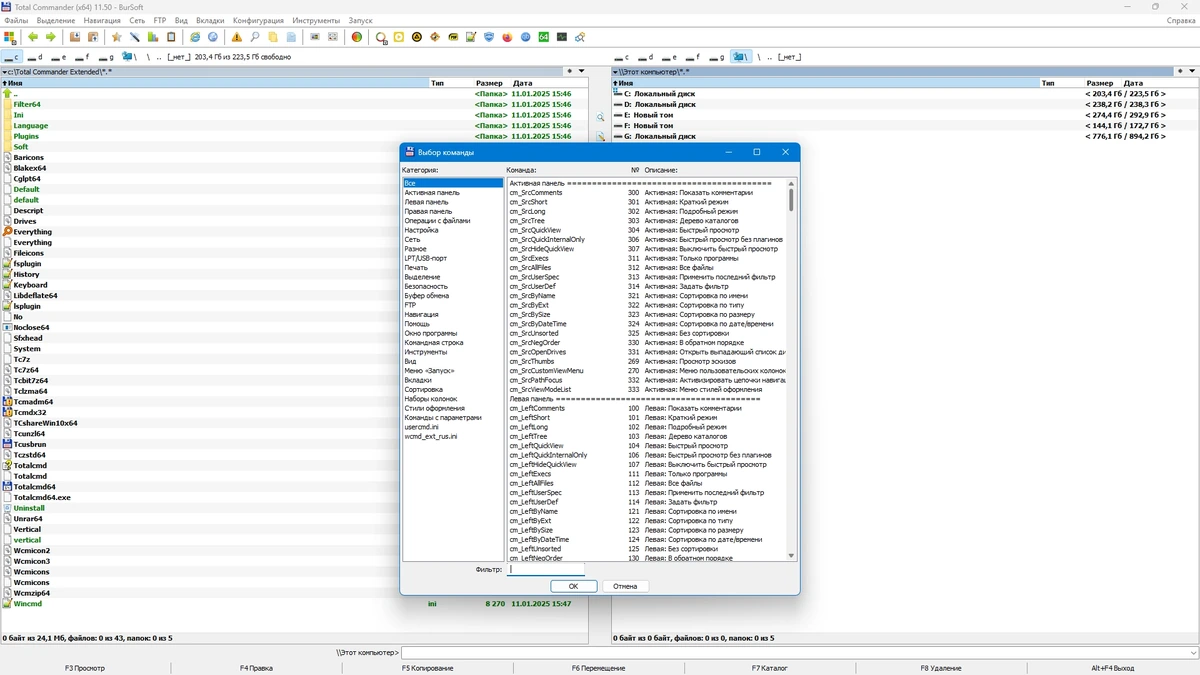This screenshot has width=1200, height=675.
Task: Select drive g in left drive bar
Action: 107,57
